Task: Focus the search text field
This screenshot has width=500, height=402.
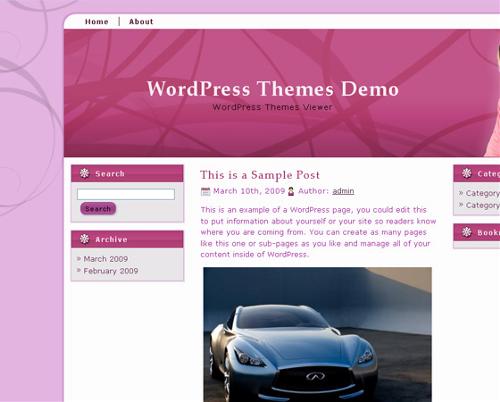Action: (x=126, y=194)
